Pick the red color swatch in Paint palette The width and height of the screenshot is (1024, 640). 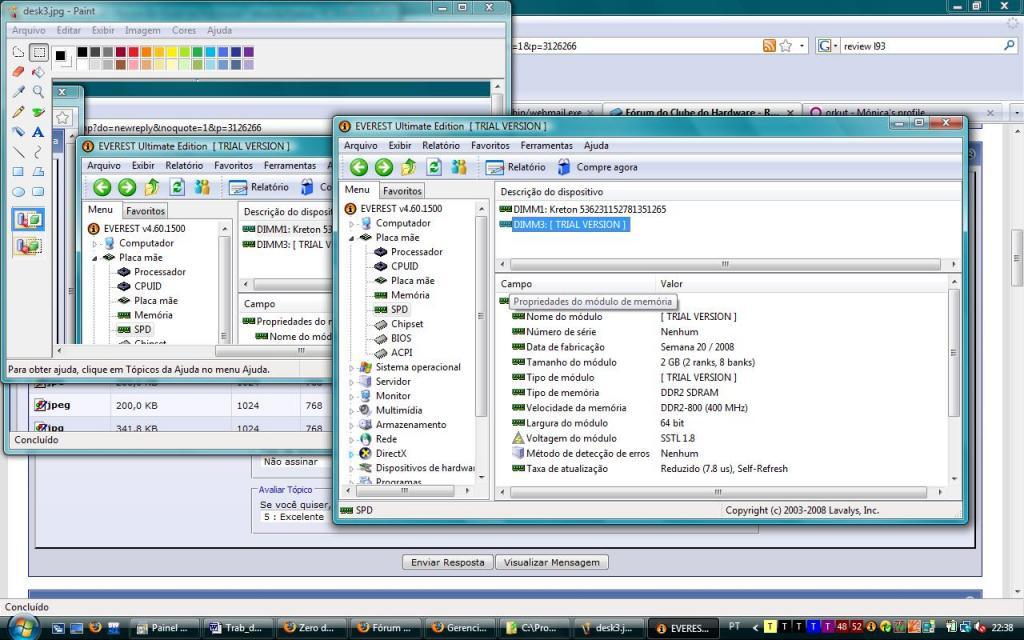coord(133,52)
